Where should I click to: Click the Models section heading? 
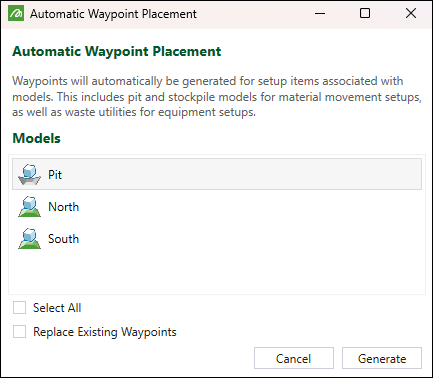click(36, 138)
